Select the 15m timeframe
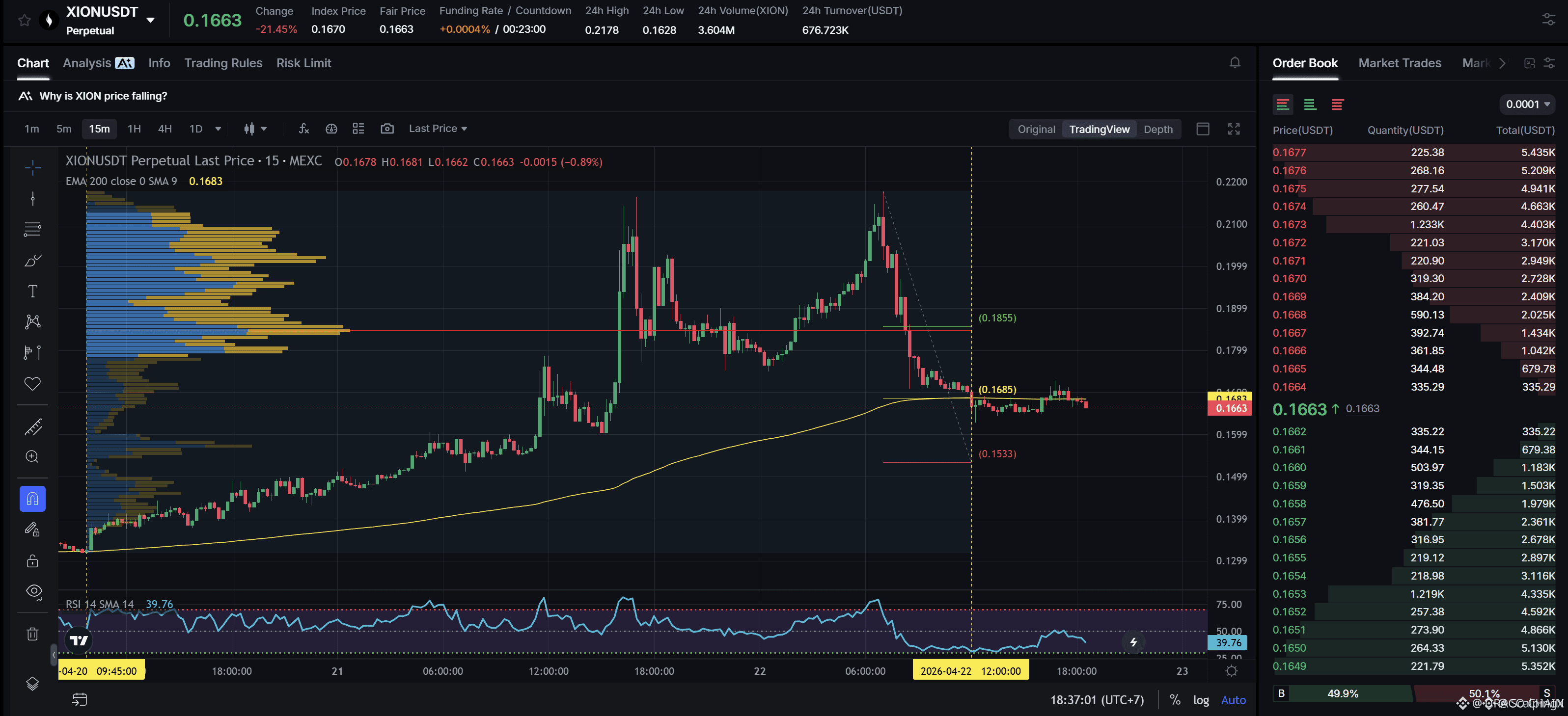The image size is (1568, 716). (x=99, y=129)
